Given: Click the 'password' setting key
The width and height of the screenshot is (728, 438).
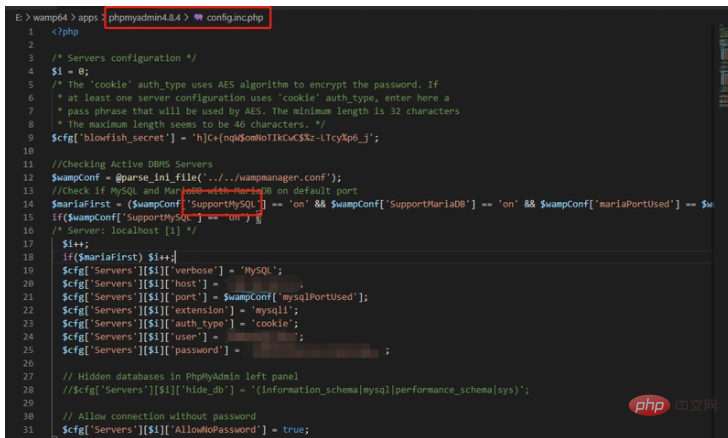Looking at the screenshot, I should pyautogui.click(x=196, y=350).
